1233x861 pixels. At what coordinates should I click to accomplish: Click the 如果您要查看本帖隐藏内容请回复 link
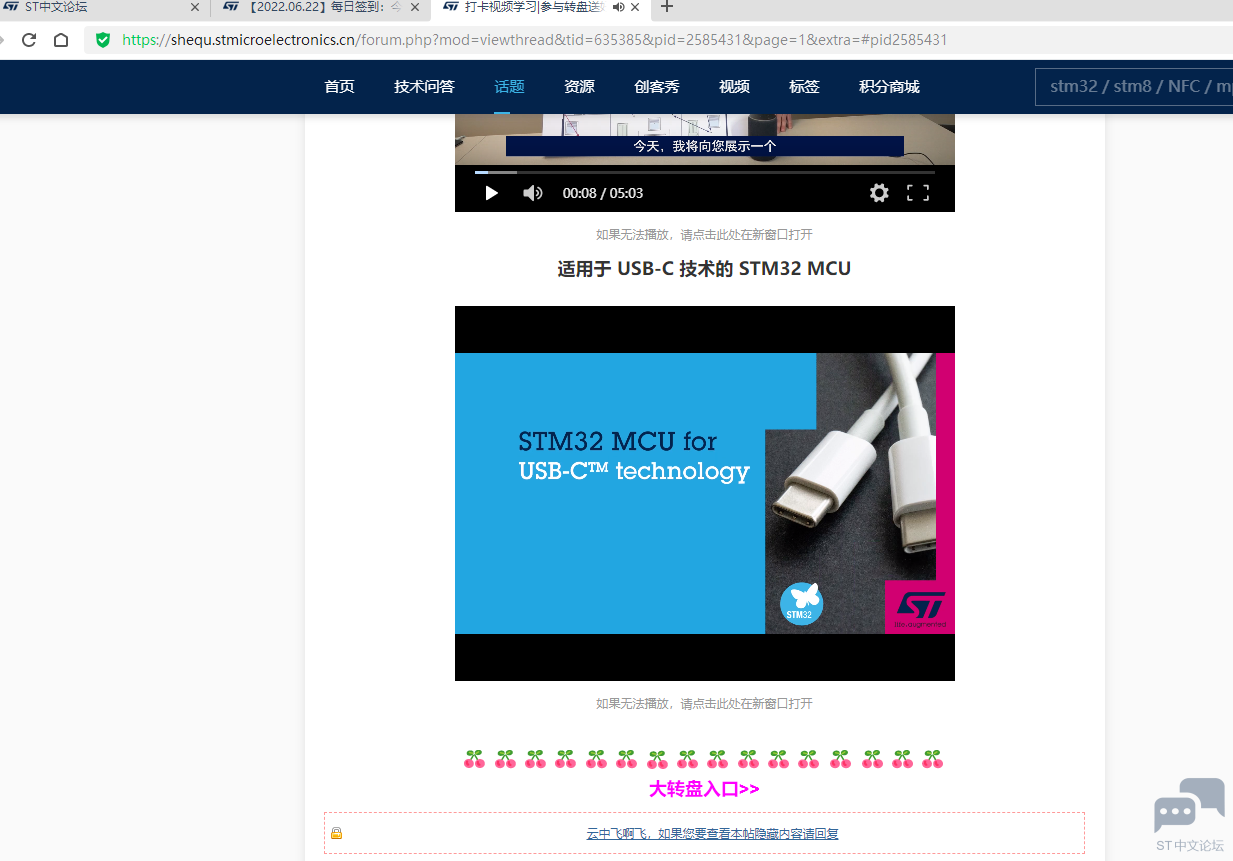pos(712,833)
